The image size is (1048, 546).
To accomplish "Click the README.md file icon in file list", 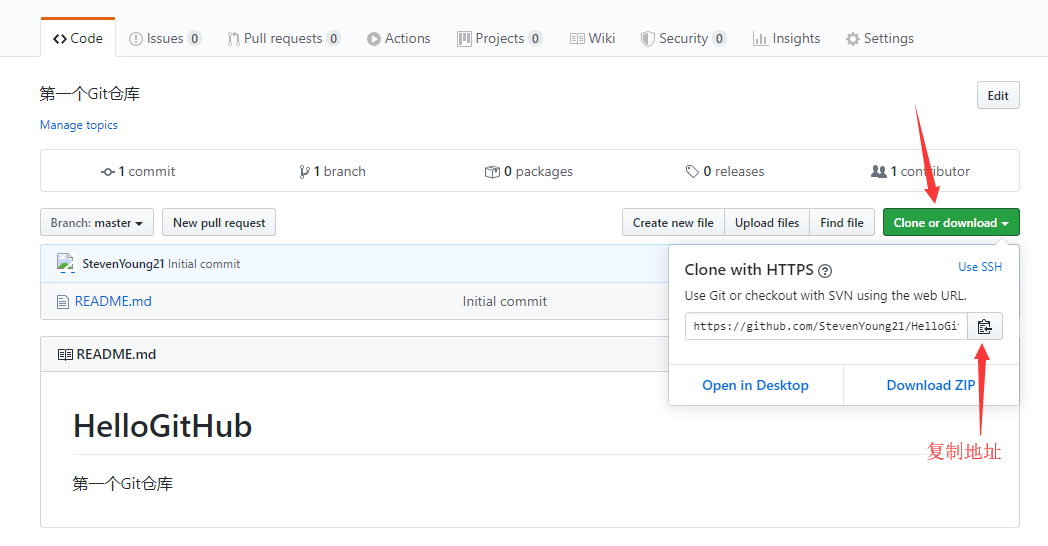I will point(63,301).
